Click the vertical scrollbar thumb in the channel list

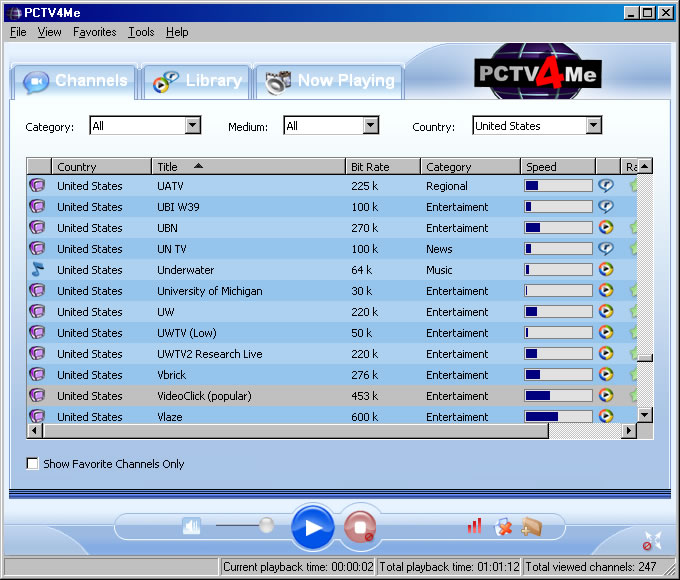tap(645, 358)
